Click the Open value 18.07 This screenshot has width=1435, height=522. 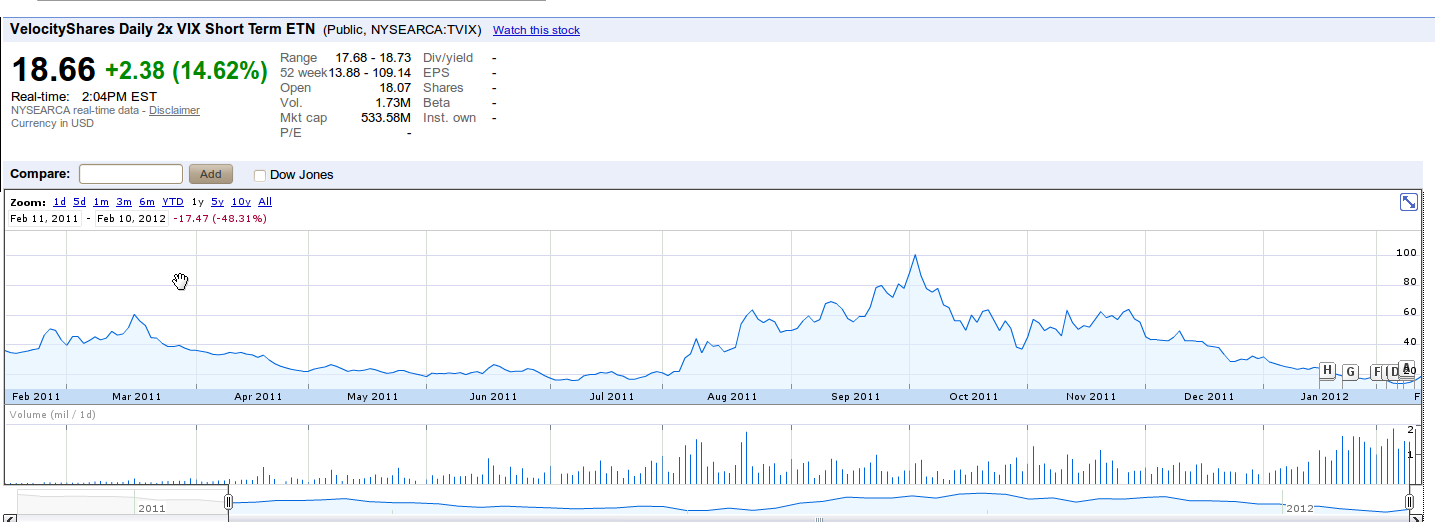pyautogui.click(x=395, y=88)
